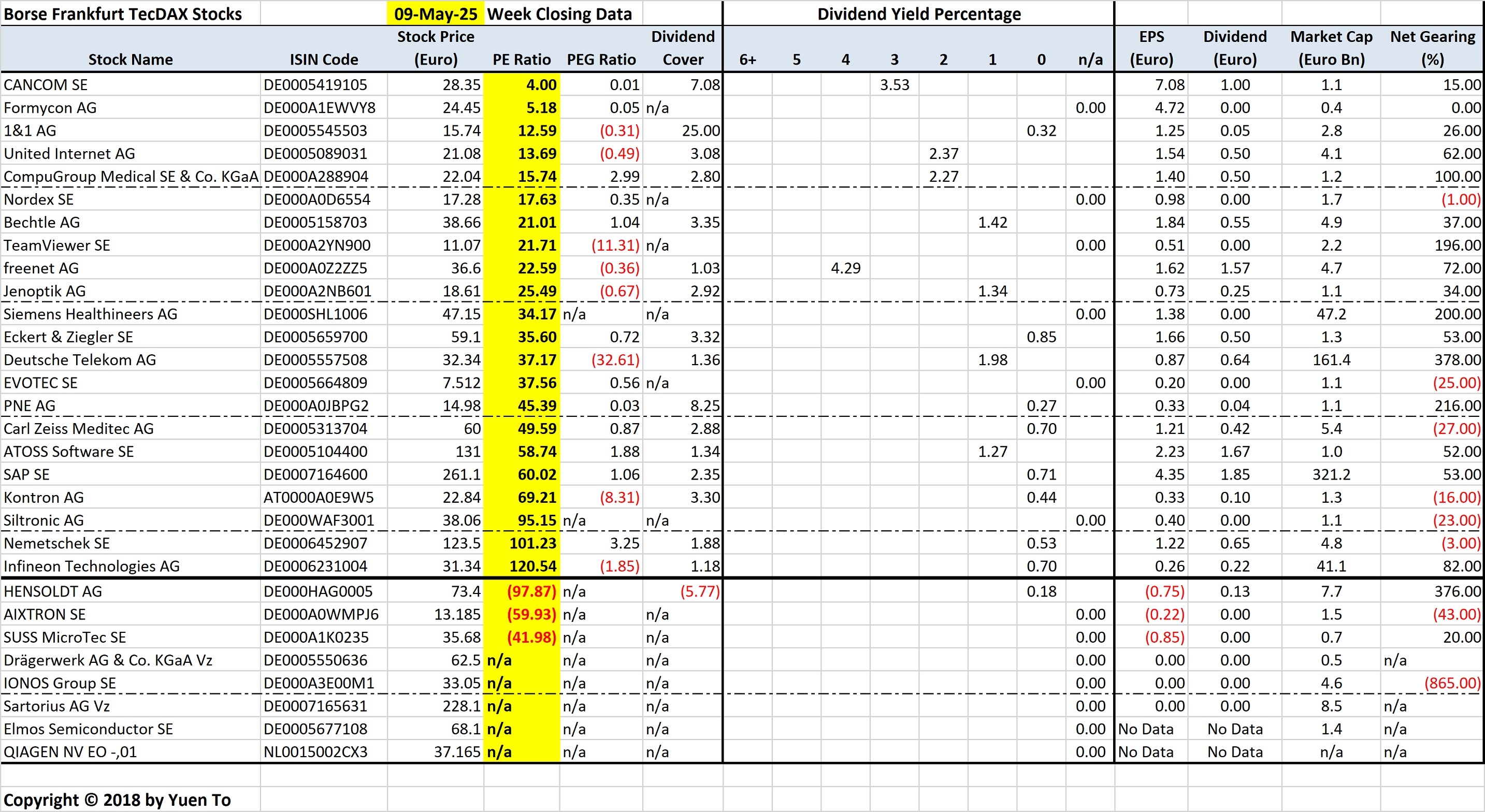Select Infineon Technologies AG name cell
Viewport: 1485px width, 812px height.
coord(131,567)
